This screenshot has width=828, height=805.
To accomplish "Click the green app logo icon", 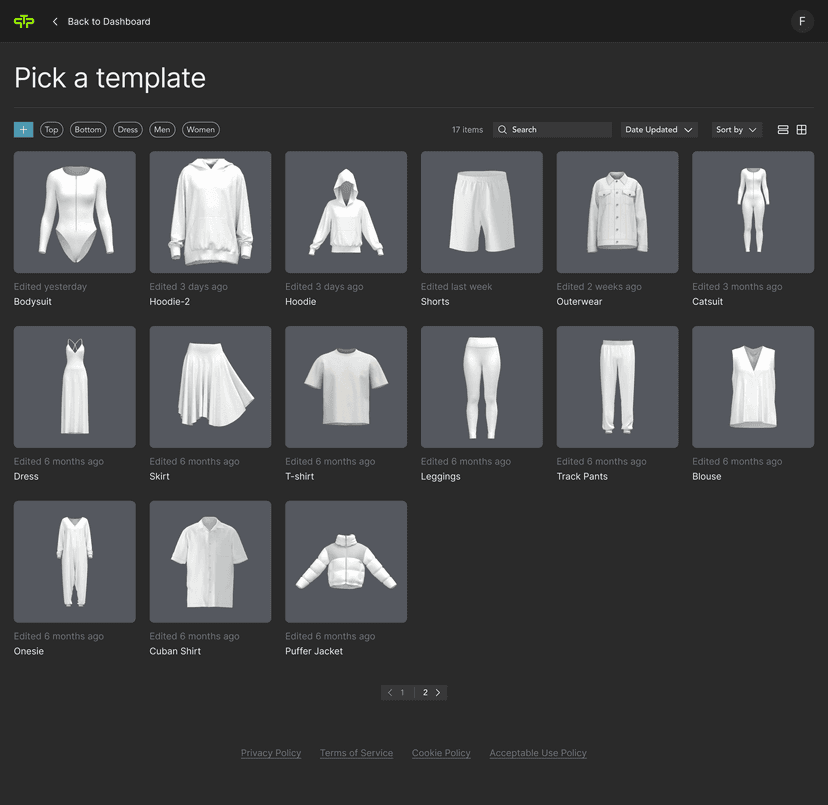I will pos(24,21).
